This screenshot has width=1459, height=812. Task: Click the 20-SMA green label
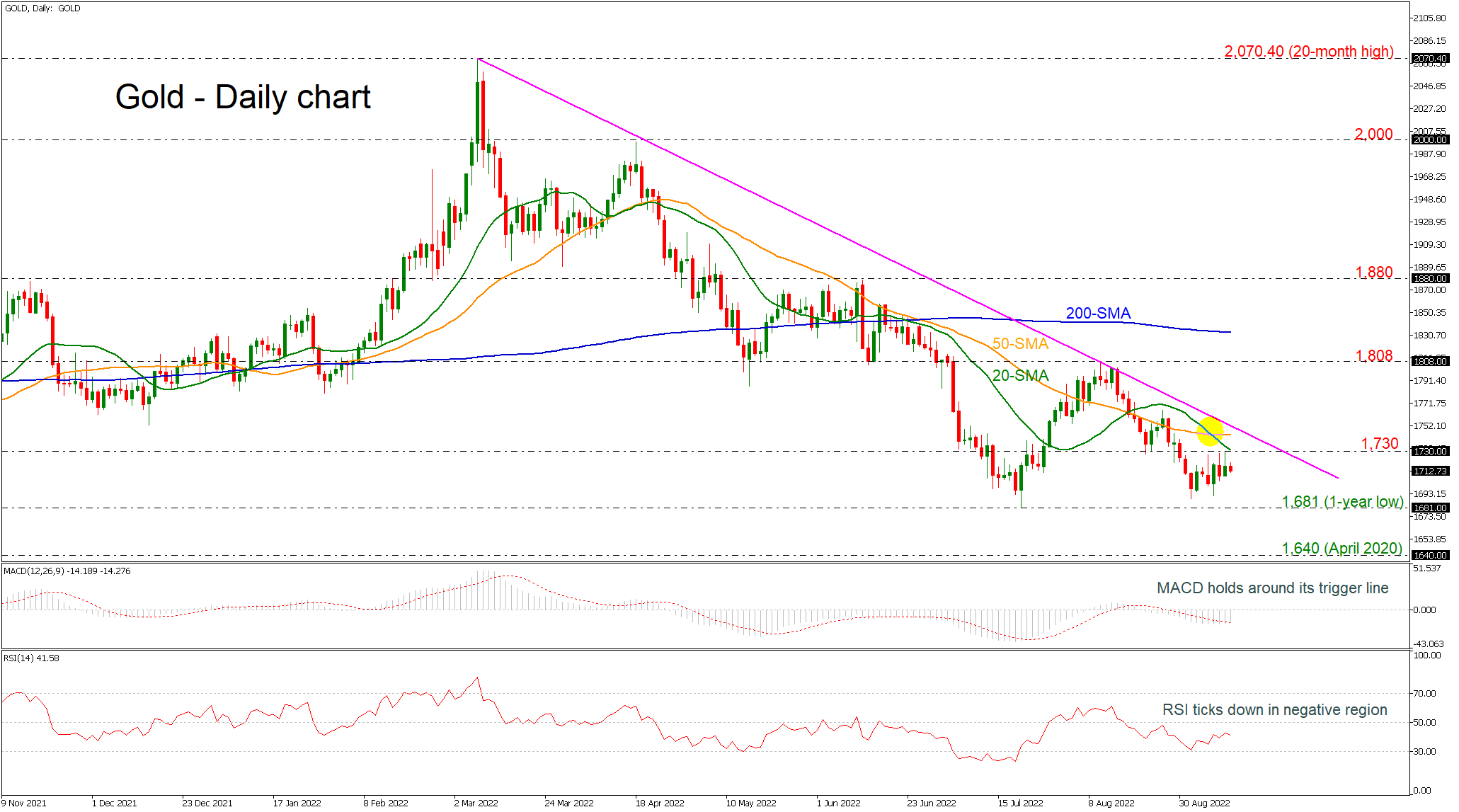click(x=1019, y=376)
